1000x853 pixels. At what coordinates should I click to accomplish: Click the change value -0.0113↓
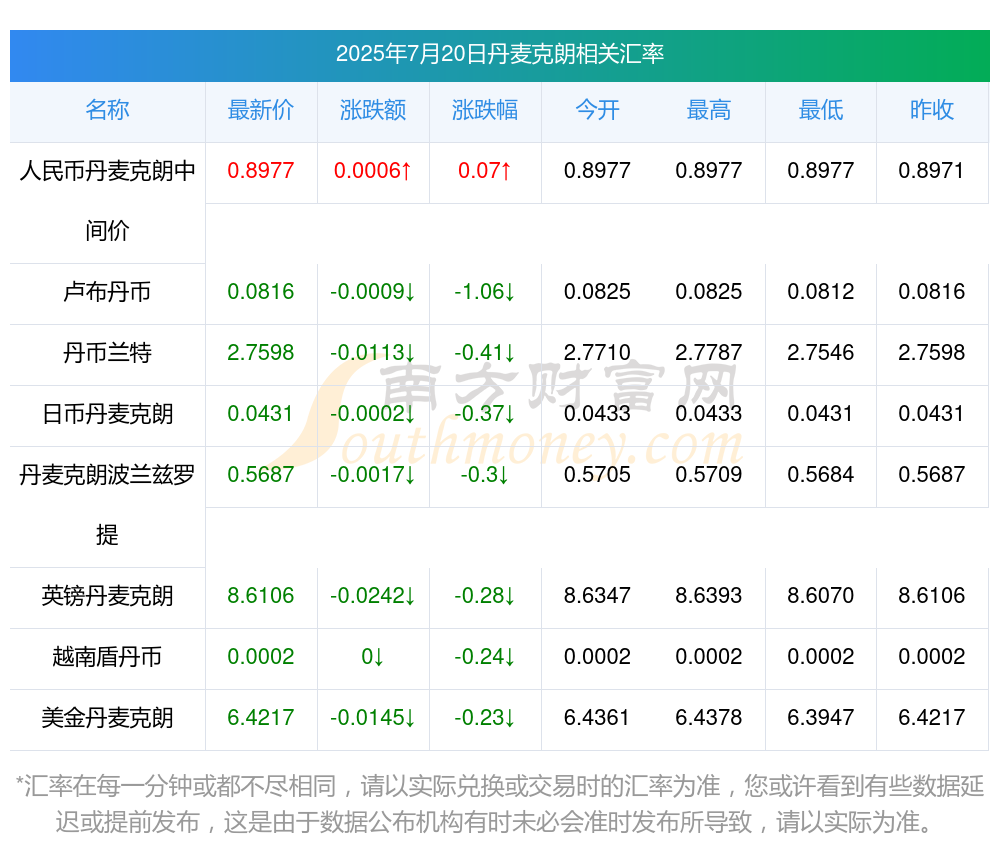tap(373, 353)
